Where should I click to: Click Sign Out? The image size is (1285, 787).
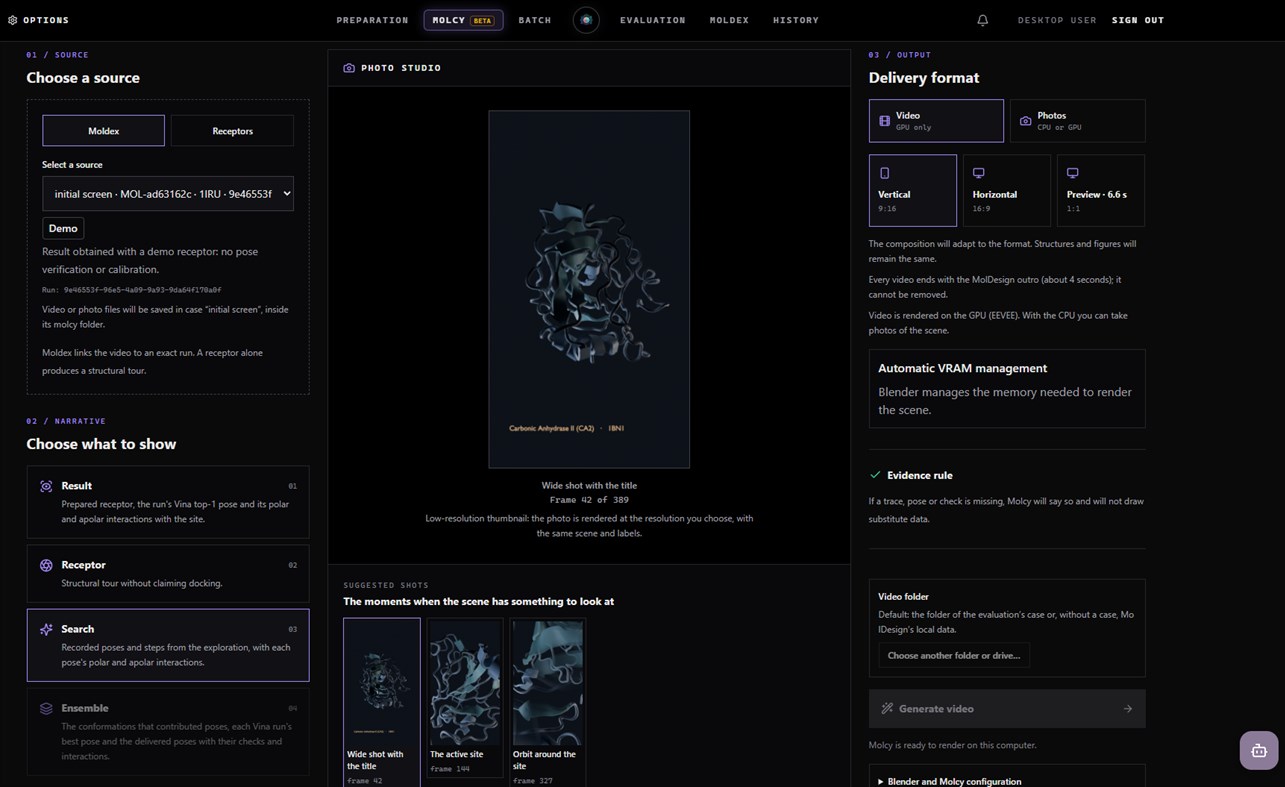[x=1138, y=20]
